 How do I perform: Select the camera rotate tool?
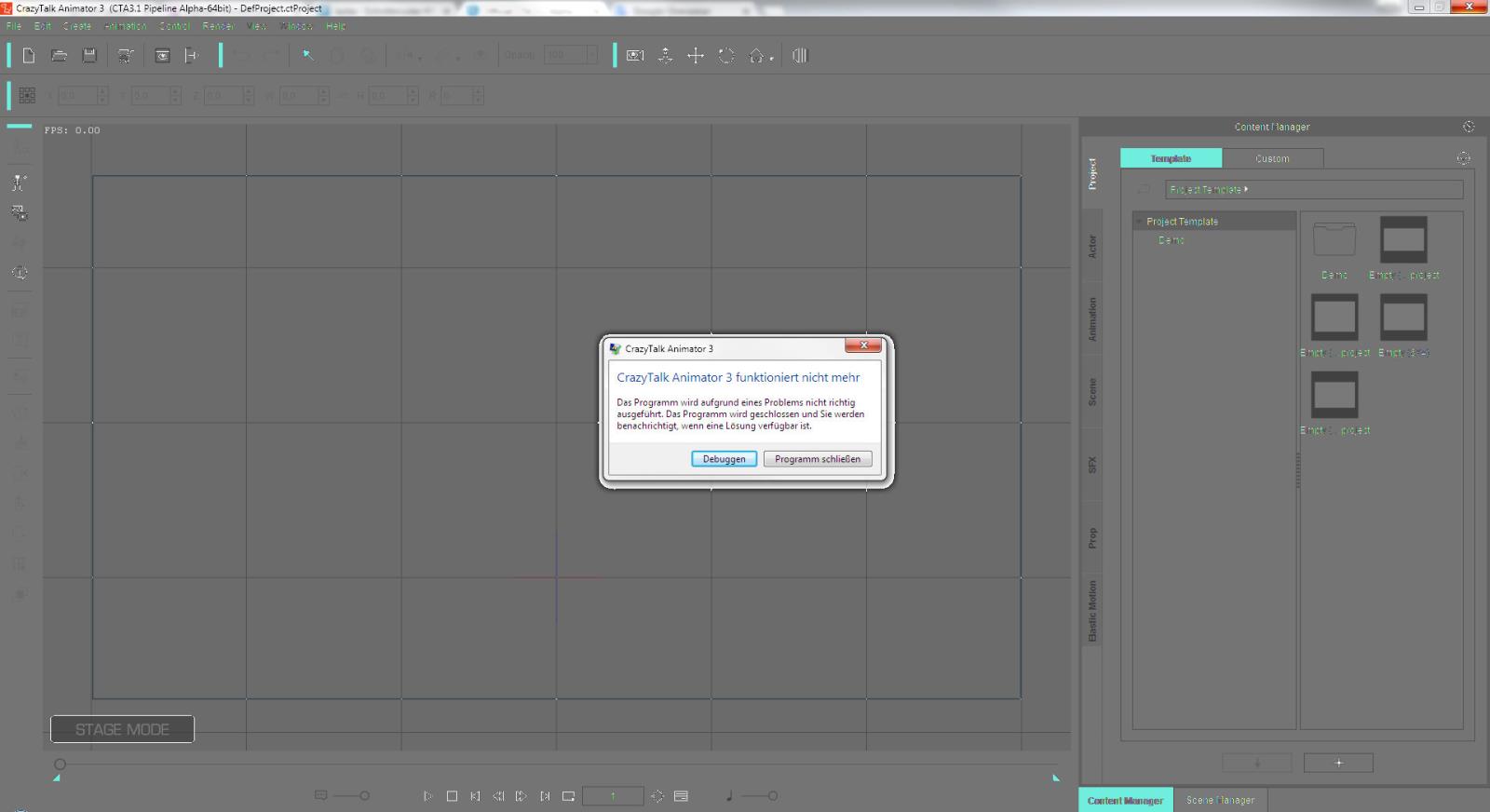pos(726,56)
